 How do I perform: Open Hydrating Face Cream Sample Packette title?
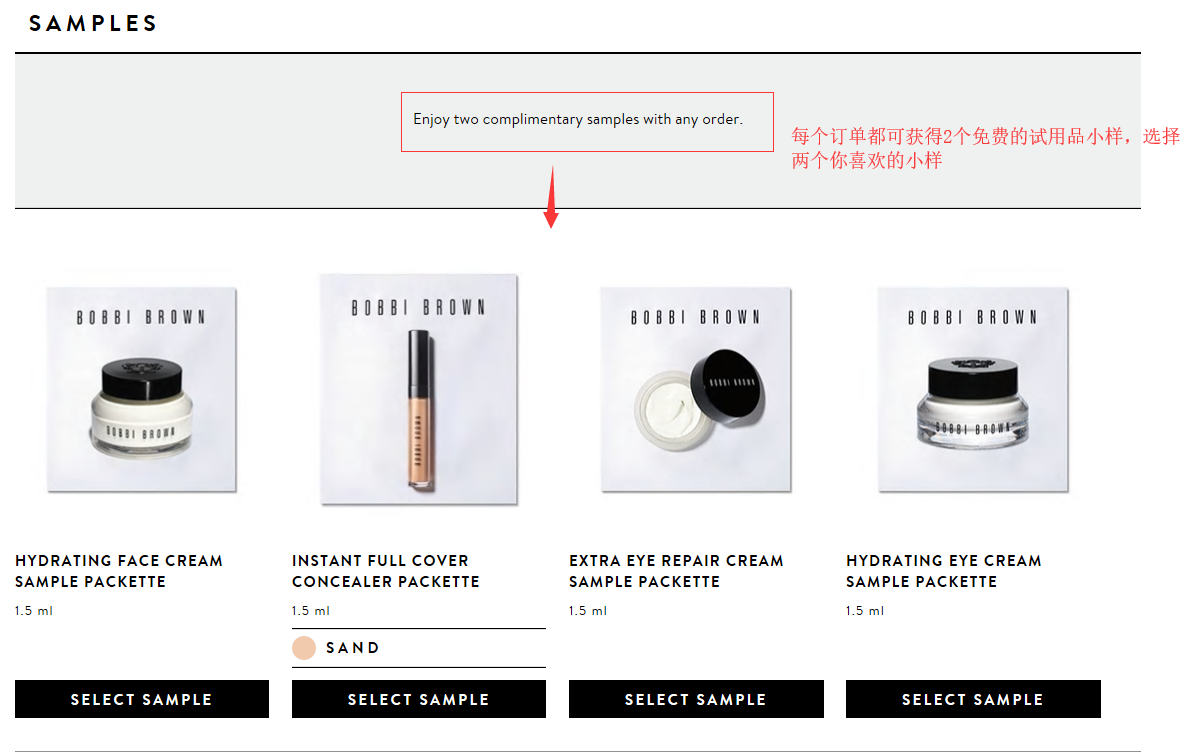119,570
